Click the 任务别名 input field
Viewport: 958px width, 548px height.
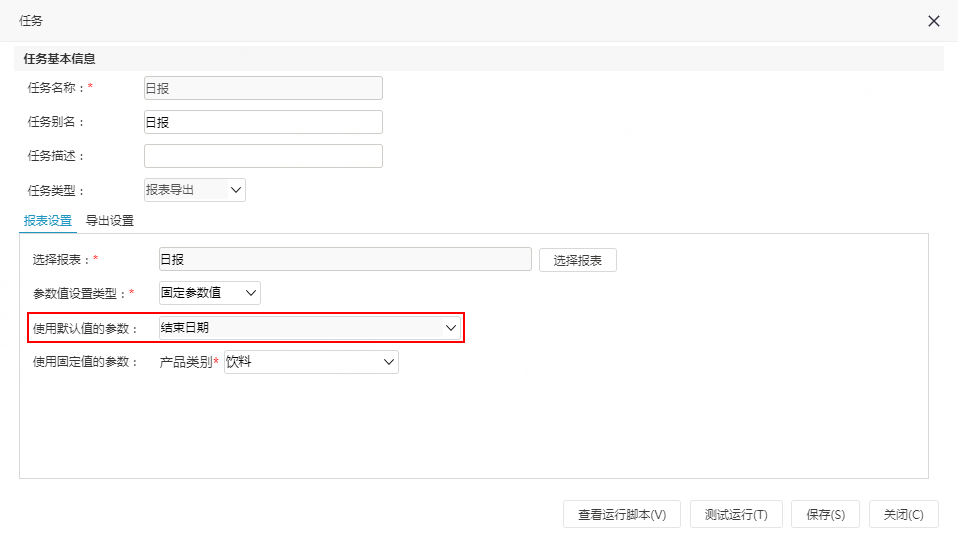pos(263,122)
